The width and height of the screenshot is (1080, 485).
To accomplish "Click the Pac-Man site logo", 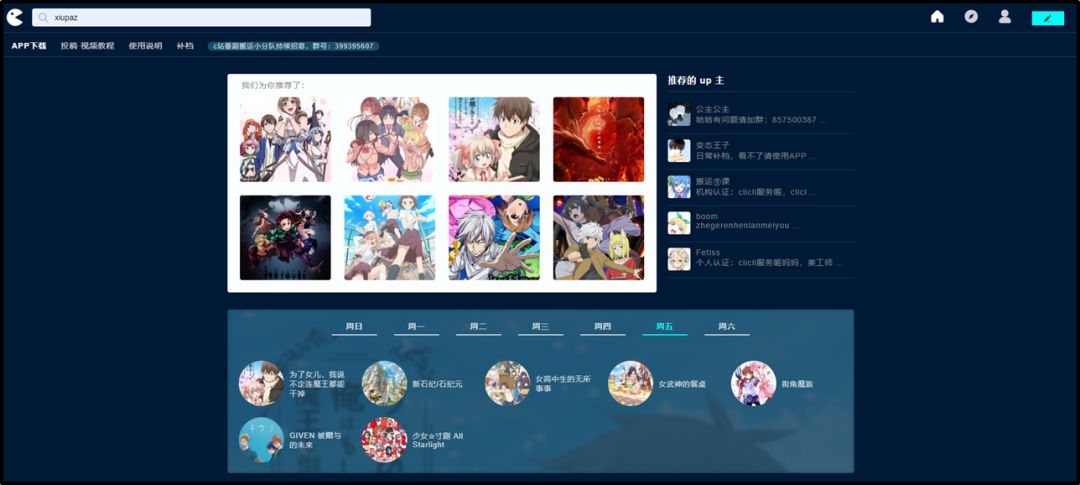I will coord(14,17).
